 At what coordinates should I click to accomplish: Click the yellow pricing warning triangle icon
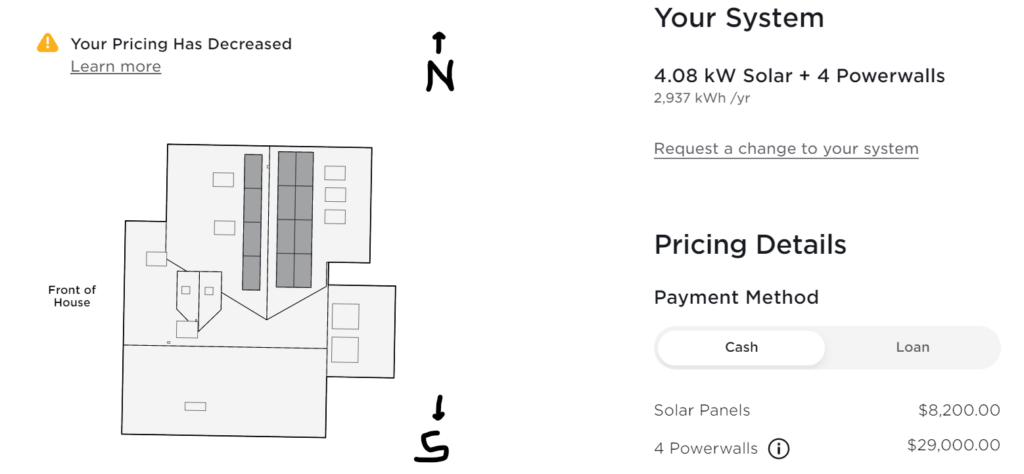click(x=47, y=43)
